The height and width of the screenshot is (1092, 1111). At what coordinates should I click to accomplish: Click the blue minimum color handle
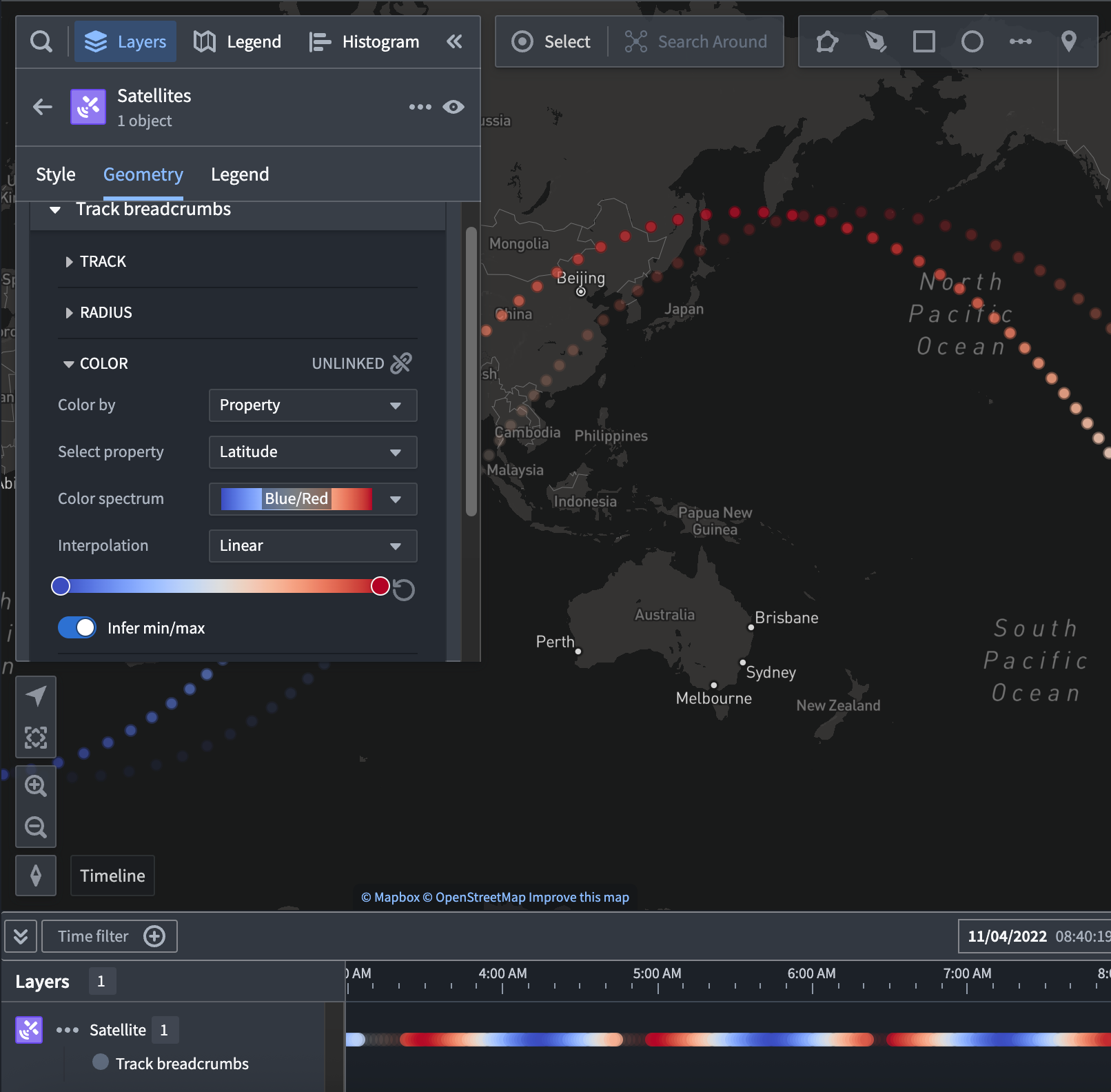(61, 586)
